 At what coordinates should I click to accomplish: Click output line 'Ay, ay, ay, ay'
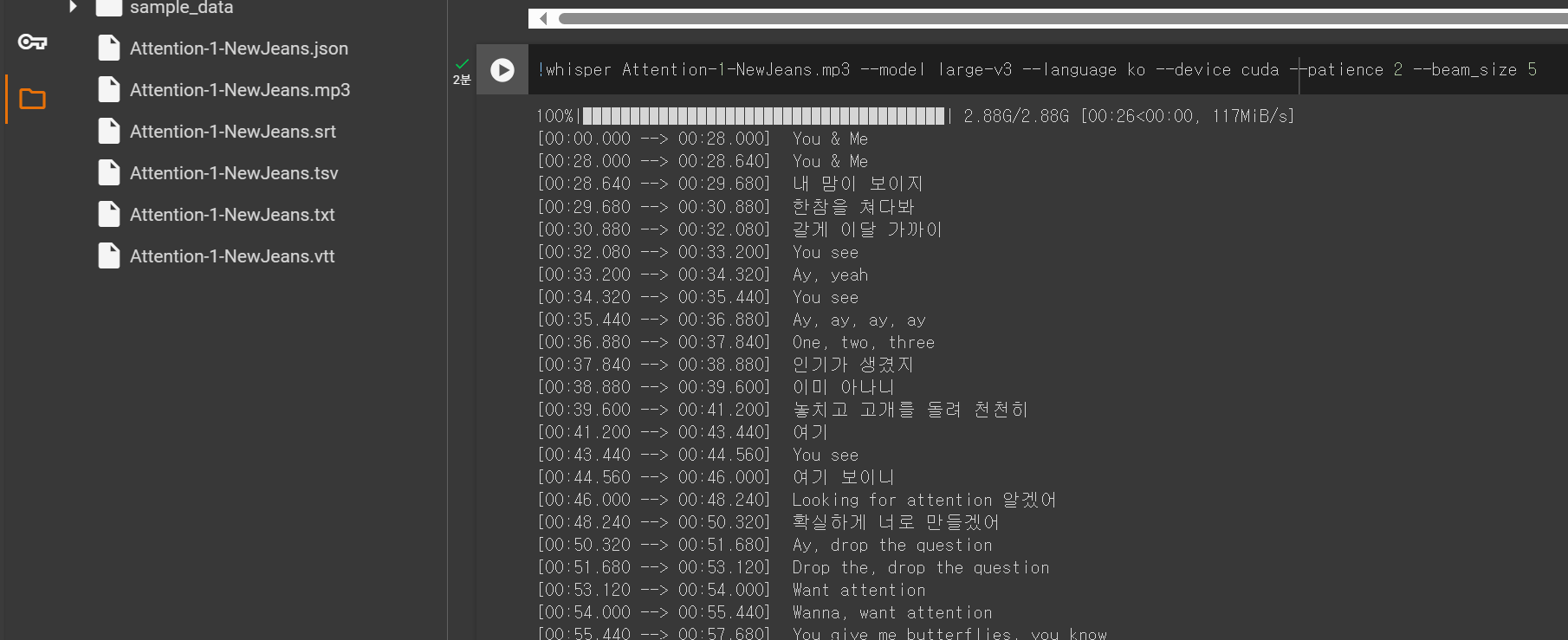pyautogui.click(x=859, y=320)
